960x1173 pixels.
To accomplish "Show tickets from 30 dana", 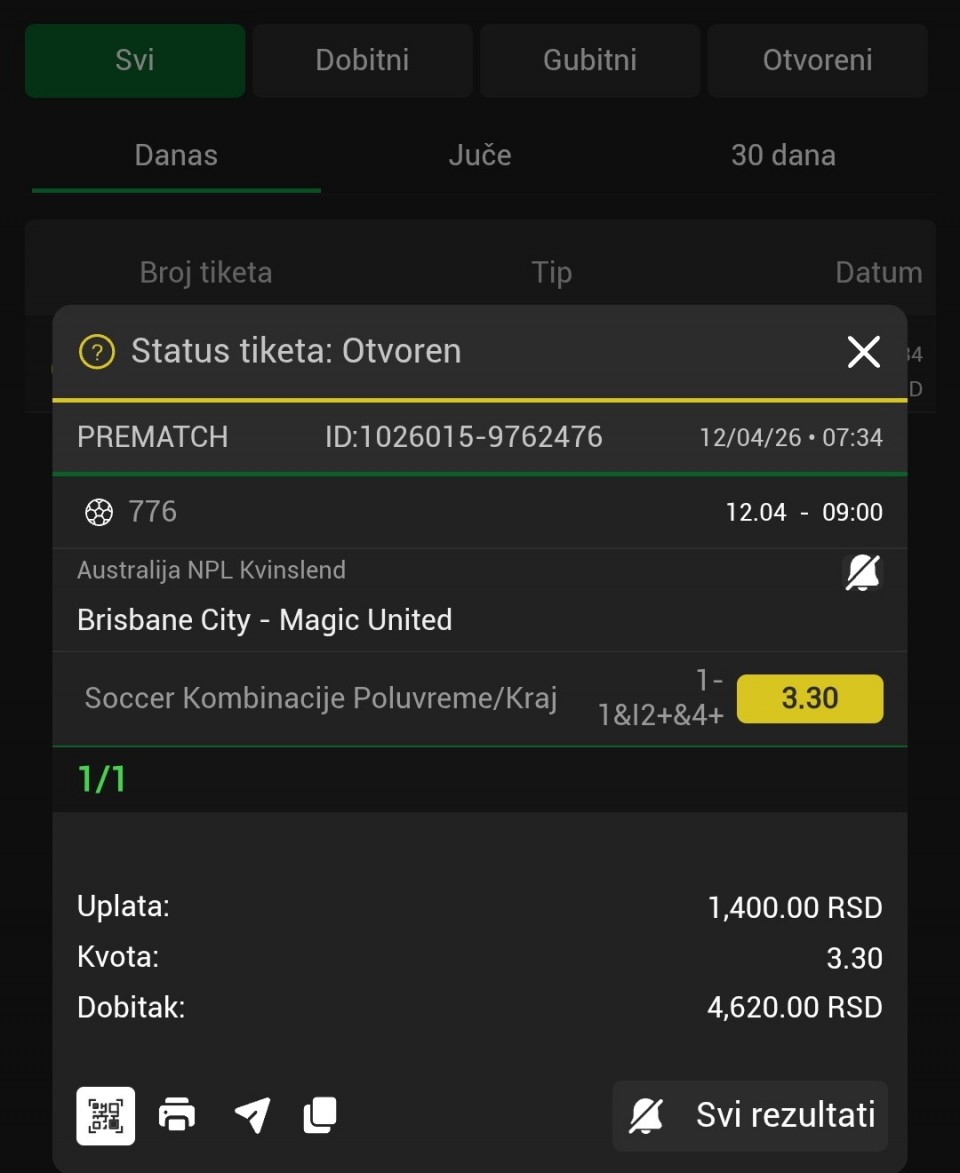I will tap(783, 156).
